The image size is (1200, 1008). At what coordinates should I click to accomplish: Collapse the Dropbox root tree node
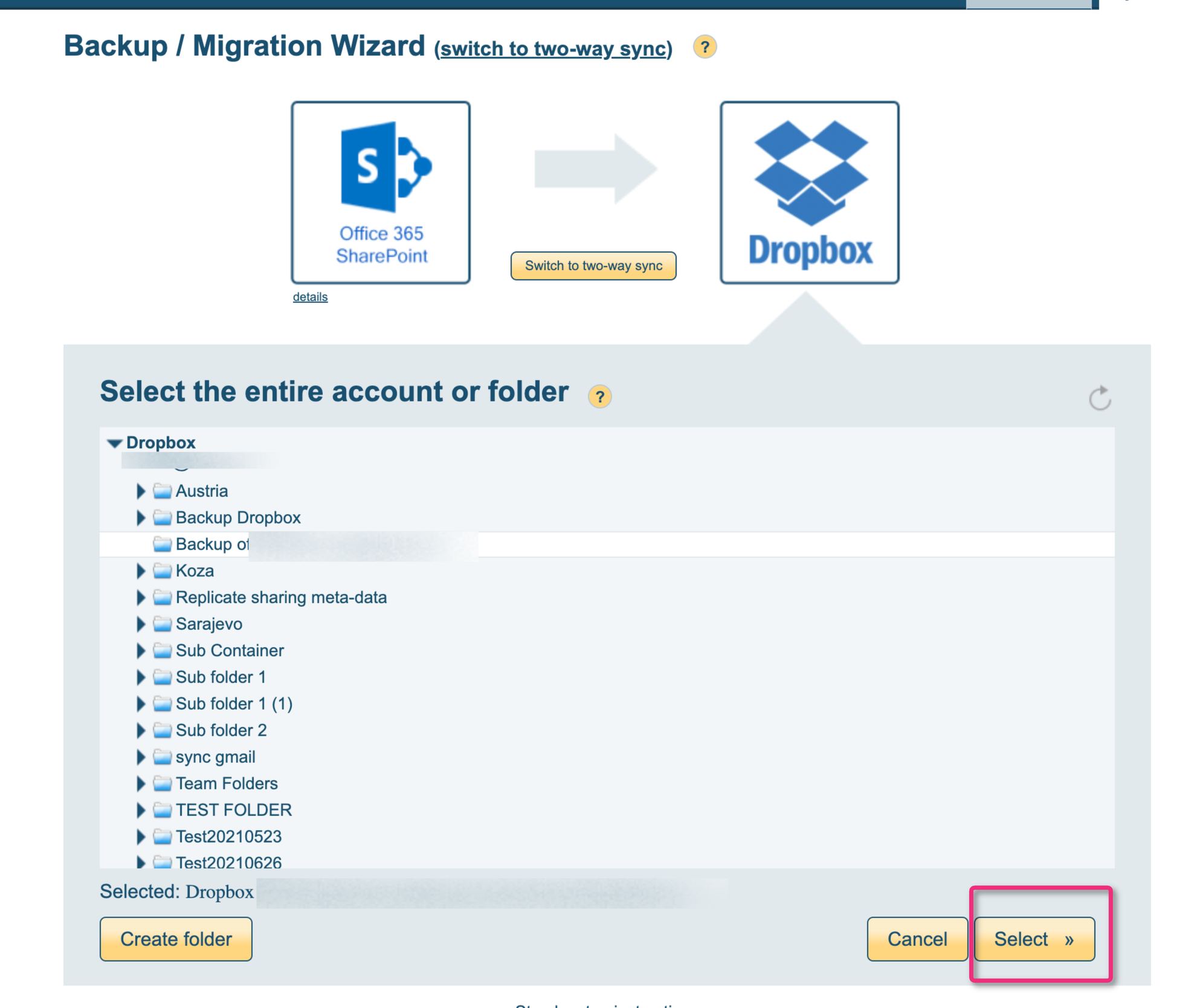[114, 443]
